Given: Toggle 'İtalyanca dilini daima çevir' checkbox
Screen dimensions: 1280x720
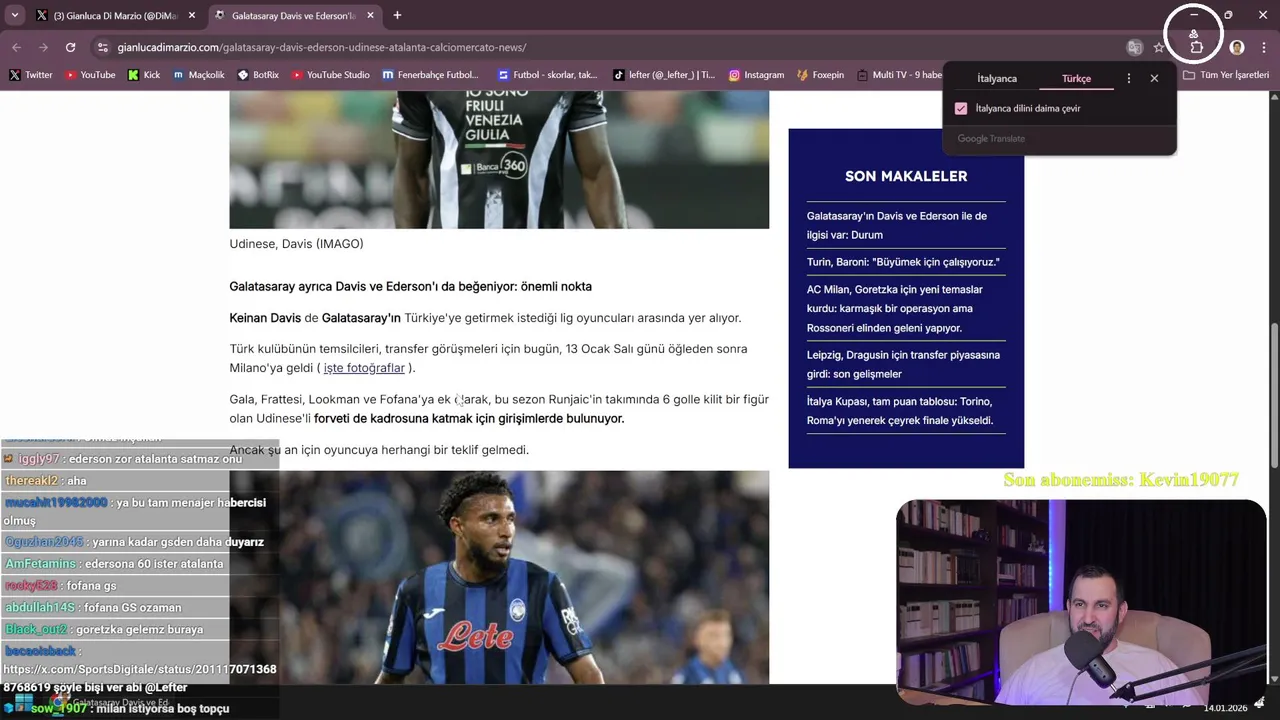Looking at the screenshot, I should point(961,108).
